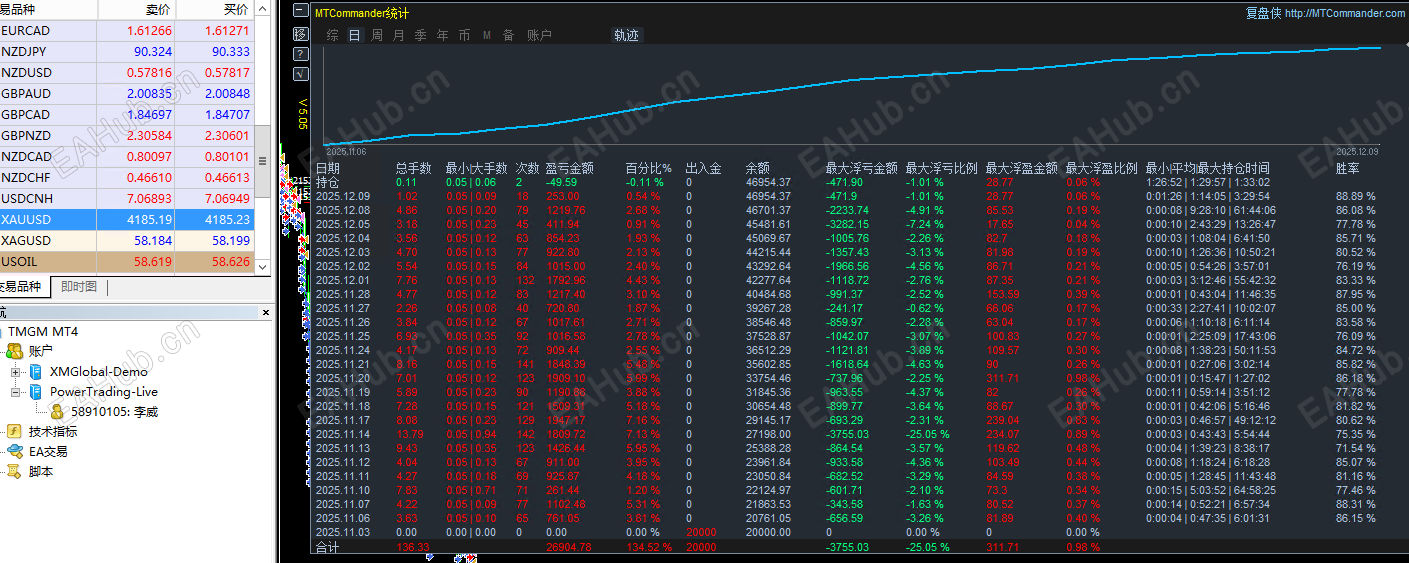The image size is (1409, 563).
Task: Switch to the M tab in MTCommander
Action: pos(487,35)
